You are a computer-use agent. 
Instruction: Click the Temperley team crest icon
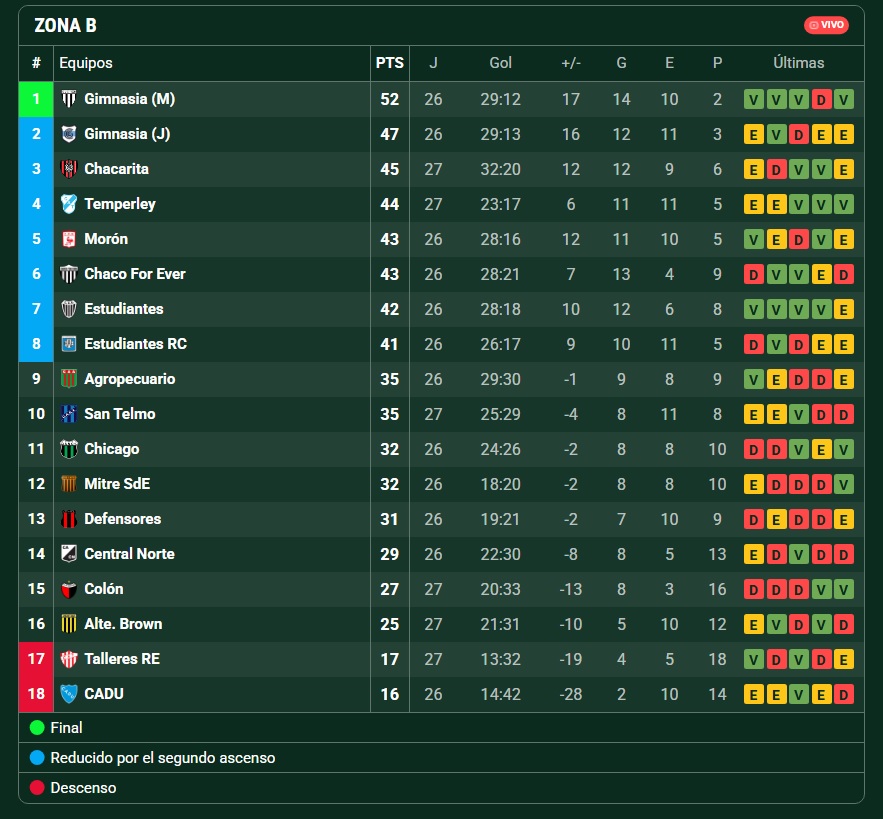(x=69, y=204)
